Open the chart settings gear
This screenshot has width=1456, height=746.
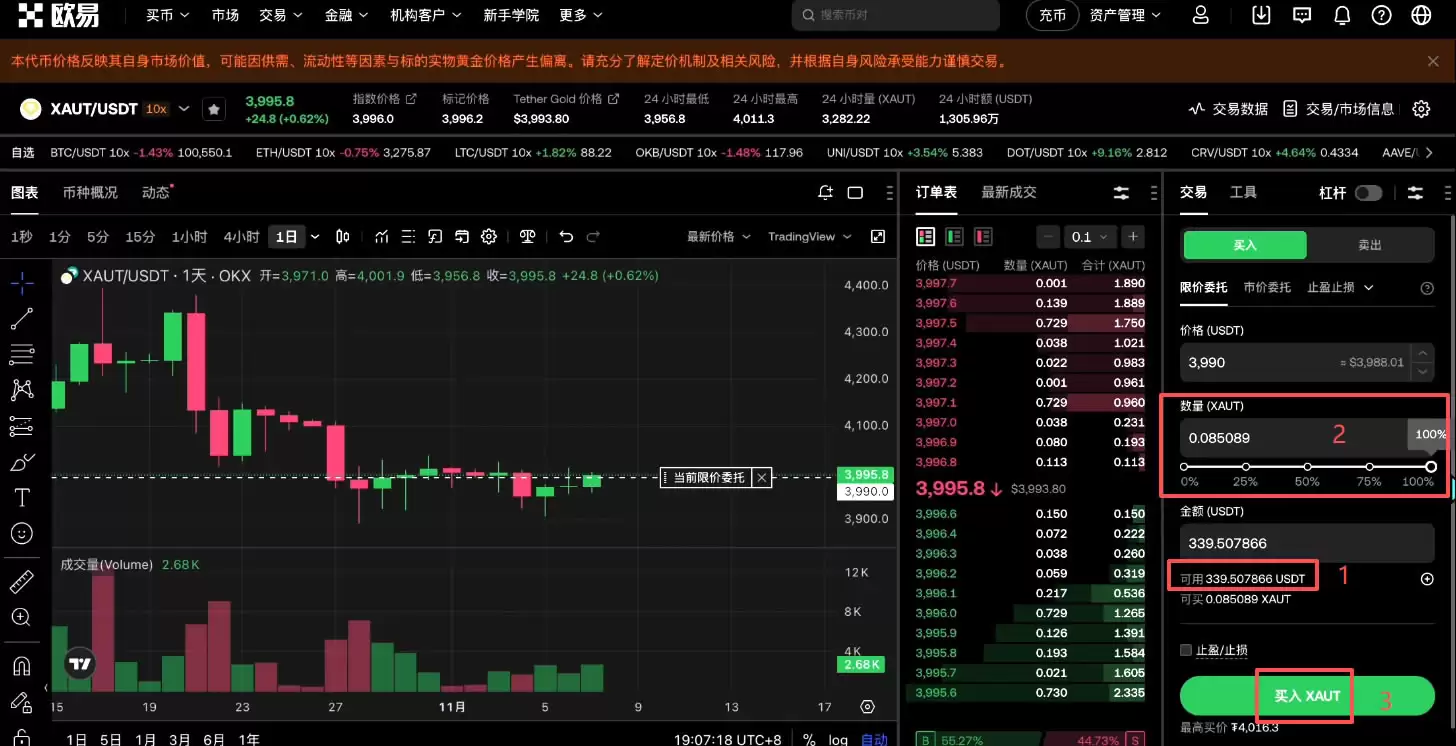[488, 236]
